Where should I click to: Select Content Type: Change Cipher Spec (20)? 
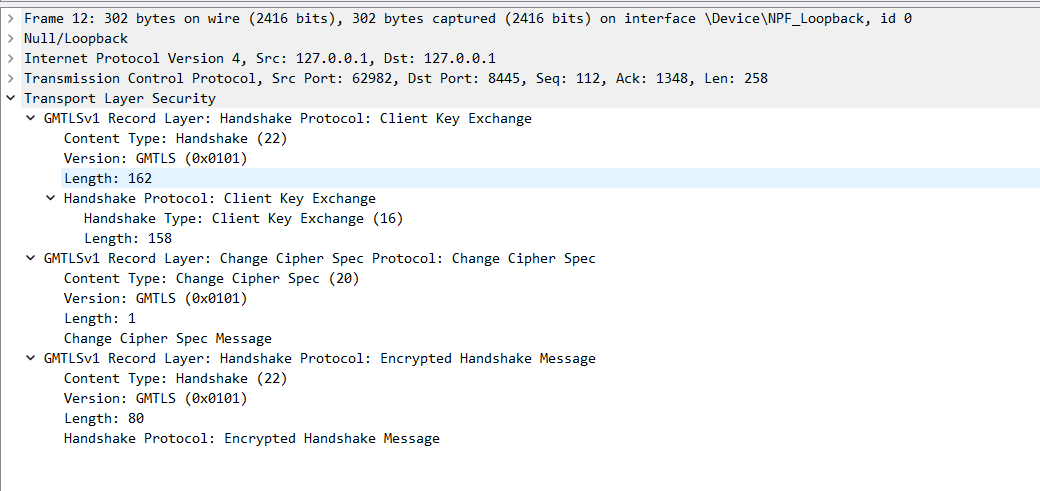[212, 278]
